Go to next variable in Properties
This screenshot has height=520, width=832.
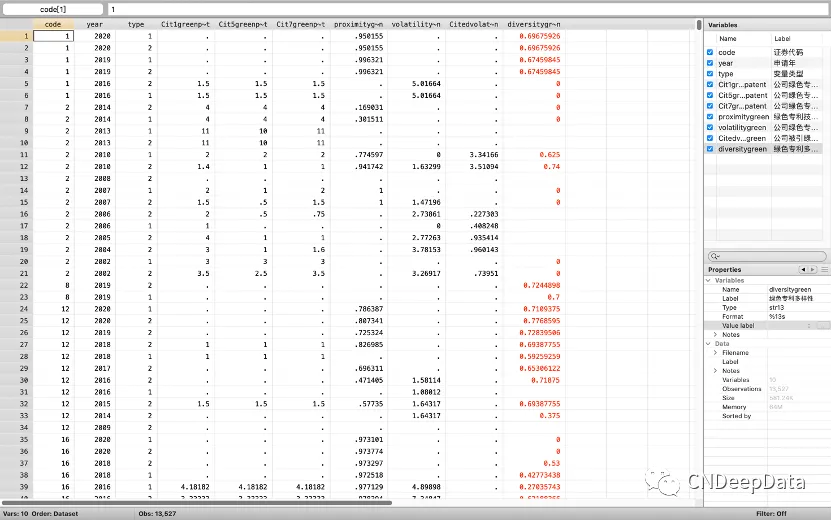click(x=812, y=270)
